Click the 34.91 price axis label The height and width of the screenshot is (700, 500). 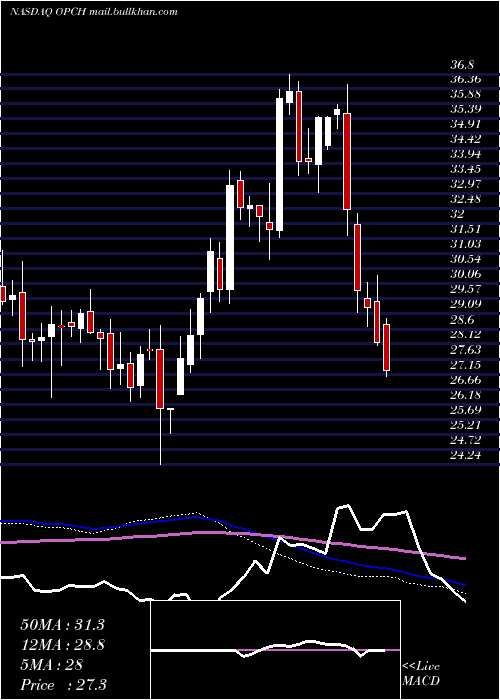[466, 125]
